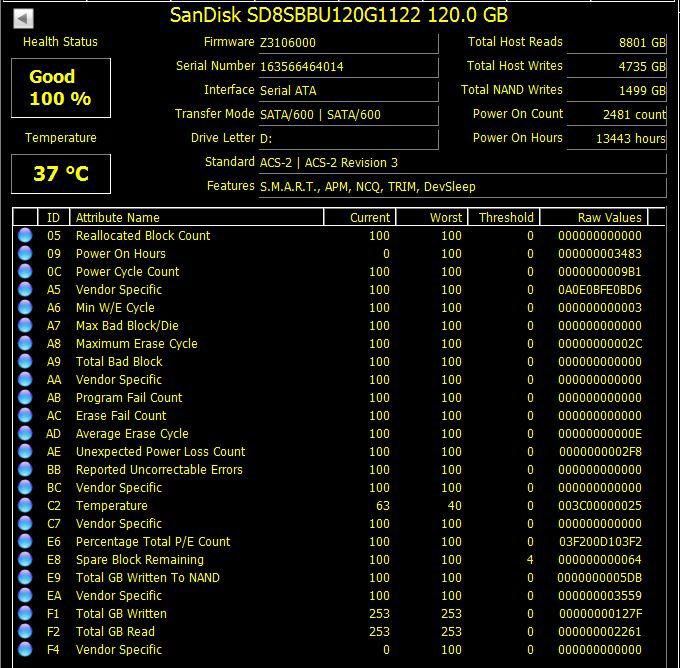Click the status orb for Power Cycle Count

coord(25,272)
